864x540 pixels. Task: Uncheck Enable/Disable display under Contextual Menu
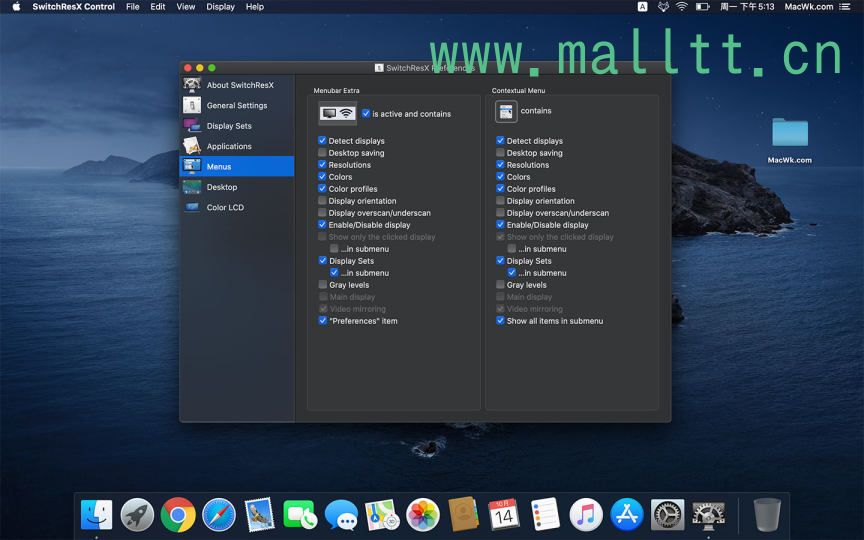pyautogui.click(x=500, y=224)
